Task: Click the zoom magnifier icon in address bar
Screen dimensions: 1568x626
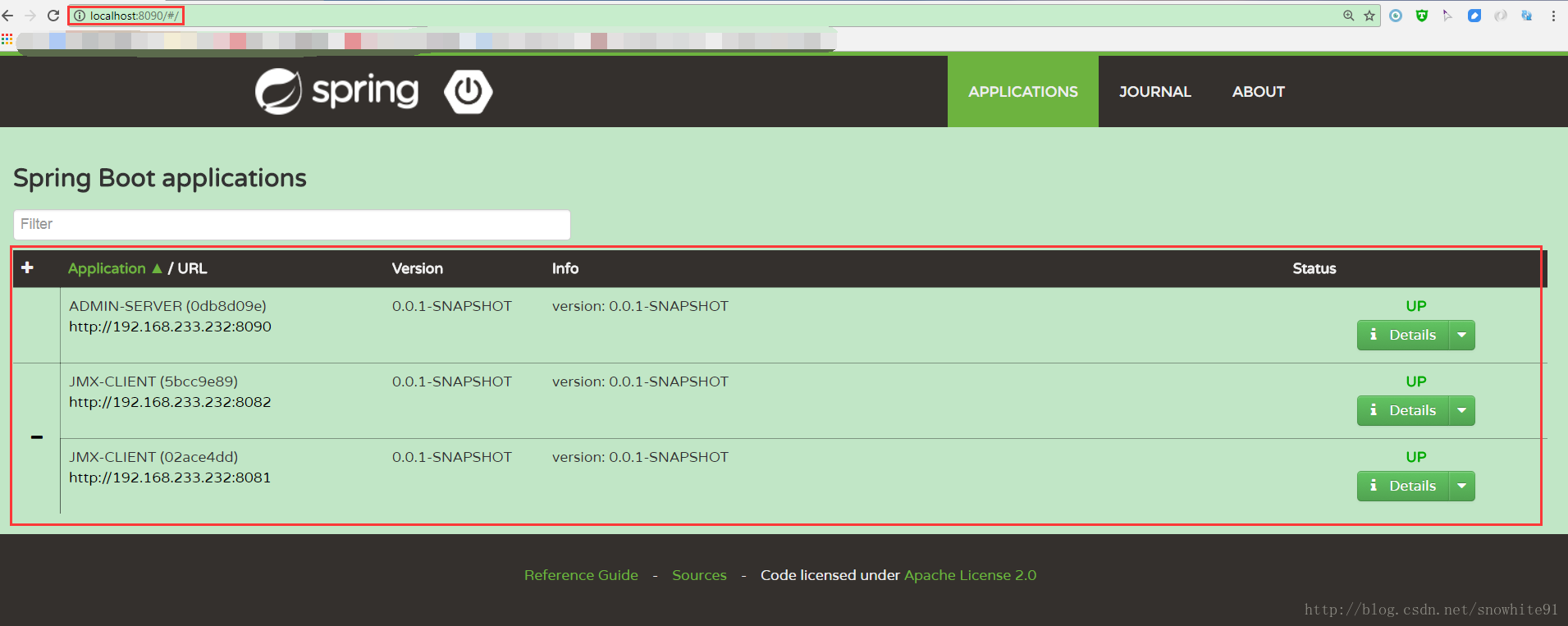Action: 1348,16
